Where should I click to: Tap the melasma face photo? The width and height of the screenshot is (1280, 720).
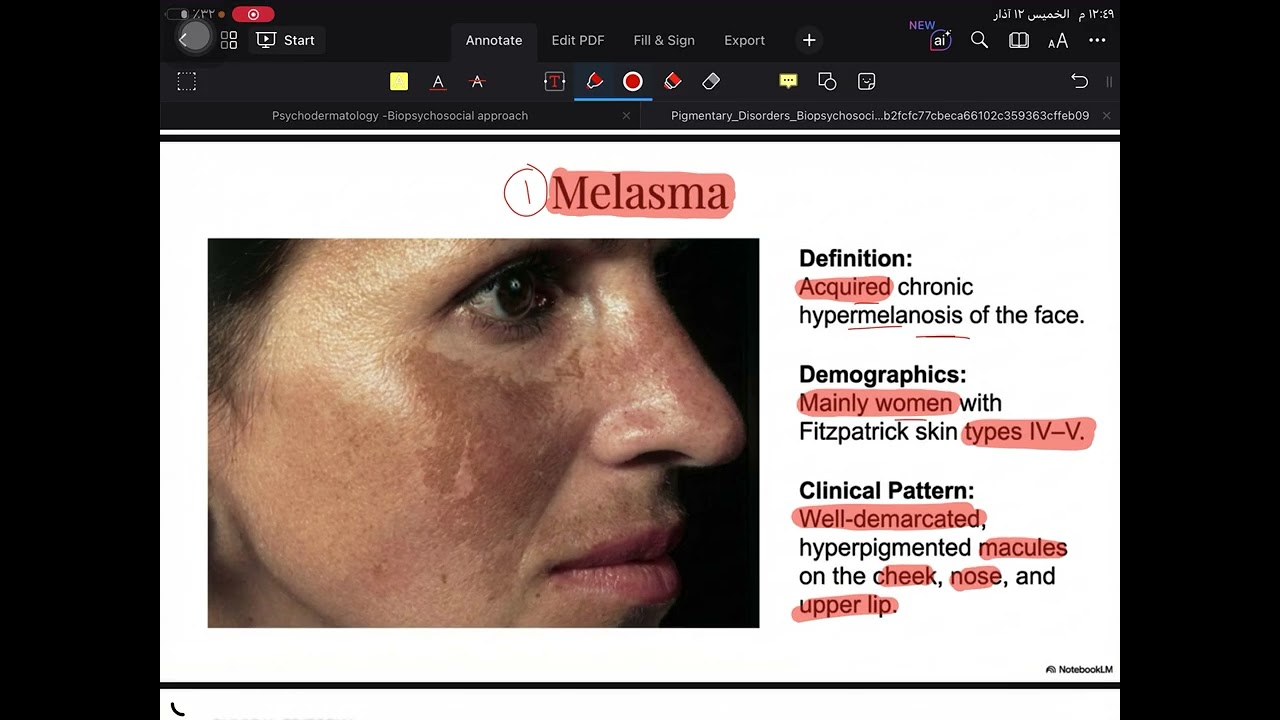tap(483, 433)
